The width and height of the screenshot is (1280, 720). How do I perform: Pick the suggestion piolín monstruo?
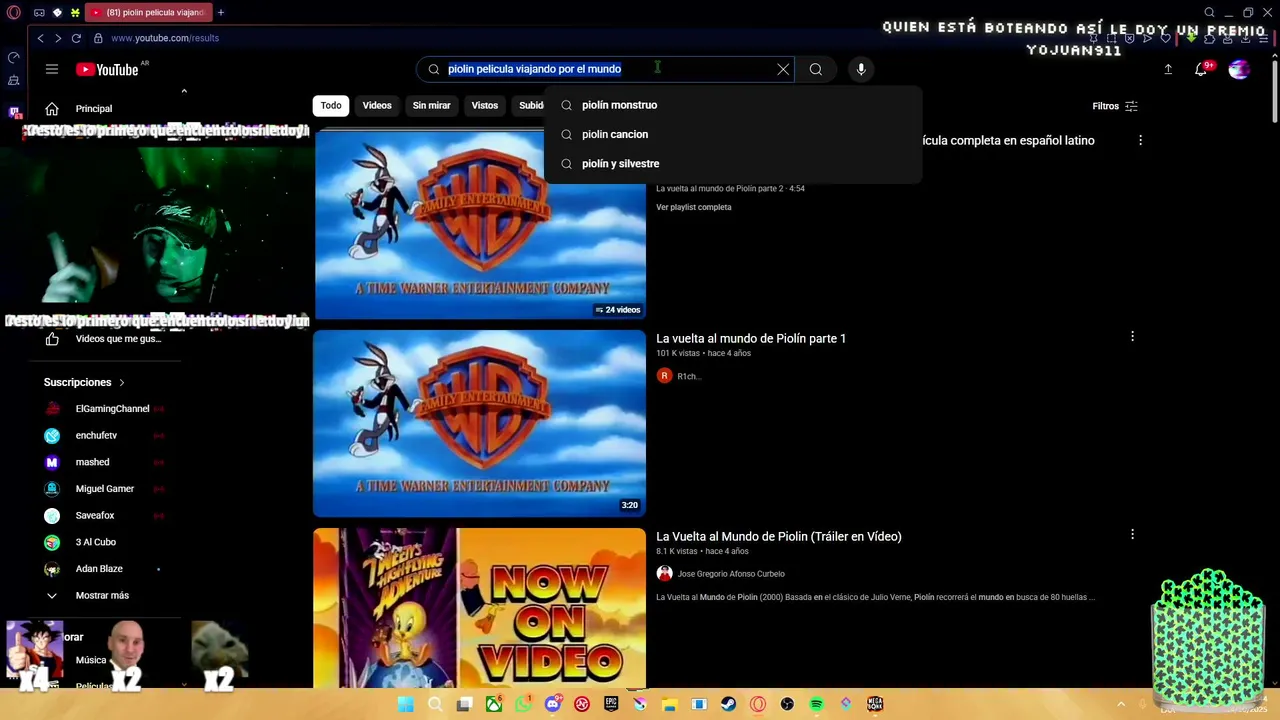click(x=732, y=105)
